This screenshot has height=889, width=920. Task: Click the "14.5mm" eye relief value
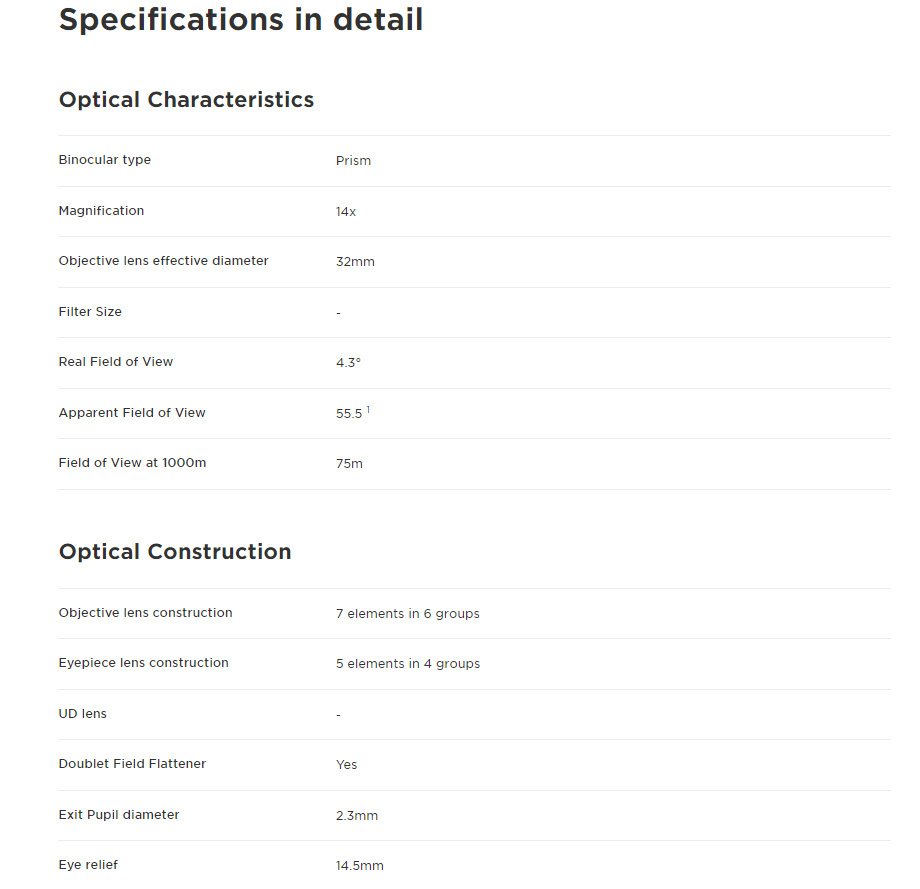[x=359, y=866]
